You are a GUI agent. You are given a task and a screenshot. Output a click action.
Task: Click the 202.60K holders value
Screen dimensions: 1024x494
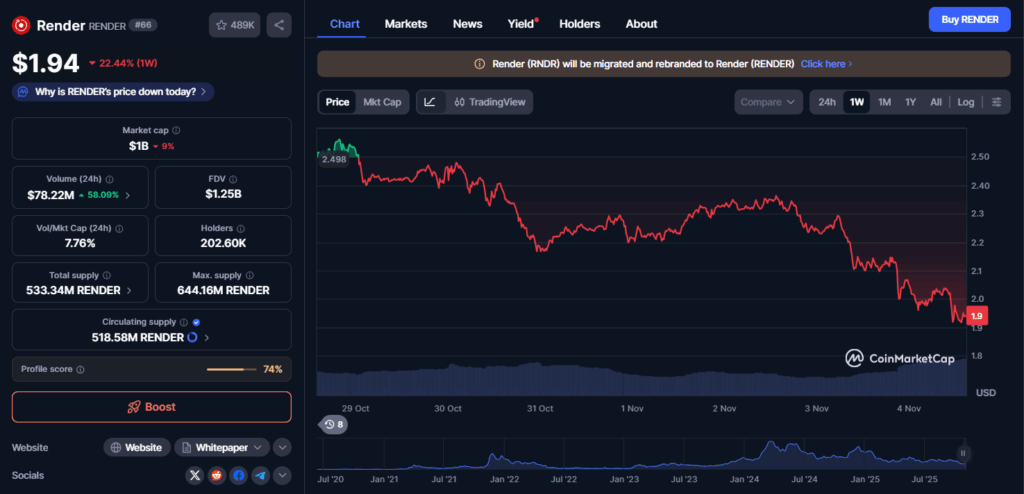pos(223,243)
